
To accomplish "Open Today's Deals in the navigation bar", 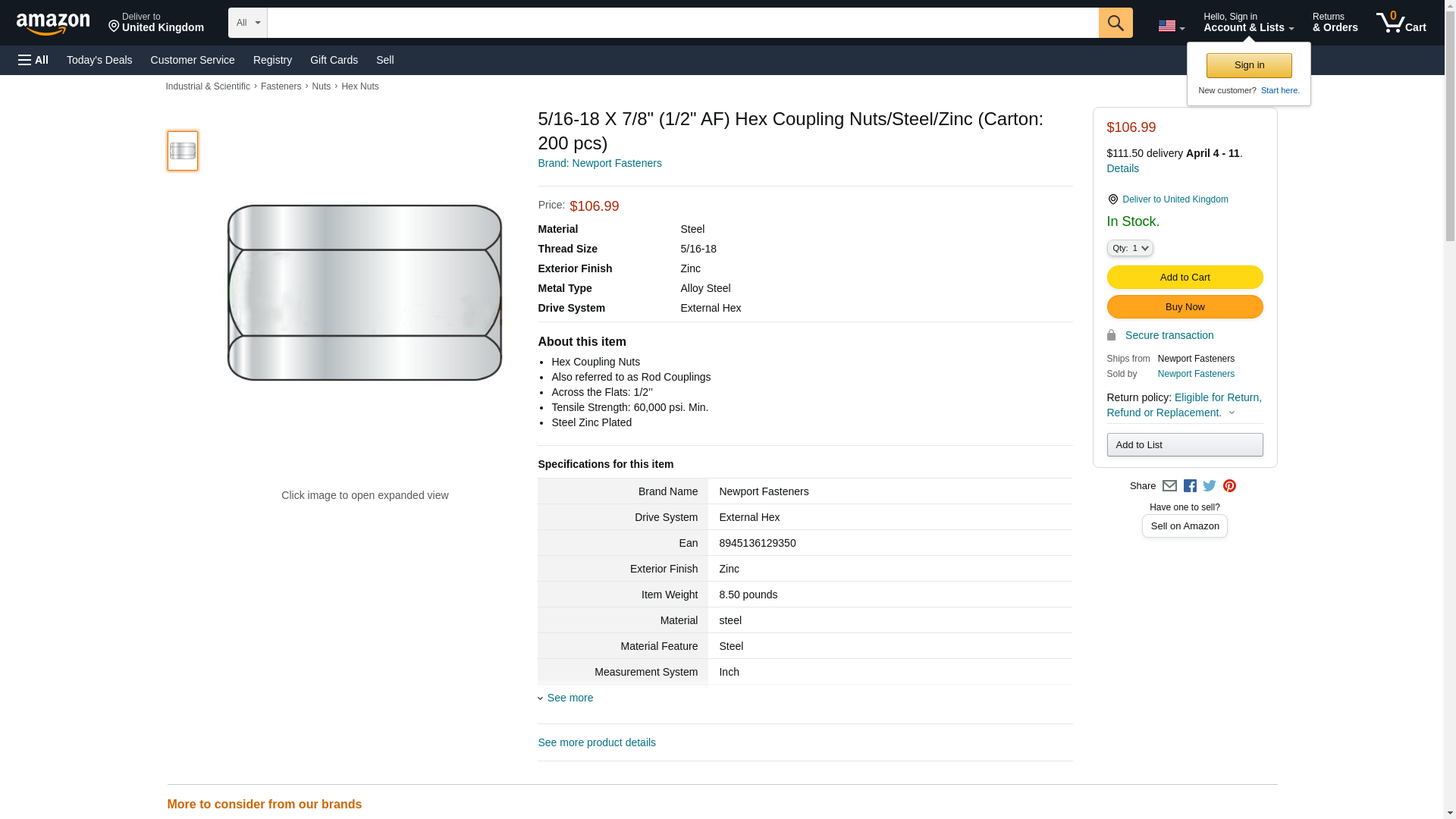I will [99, 60].
